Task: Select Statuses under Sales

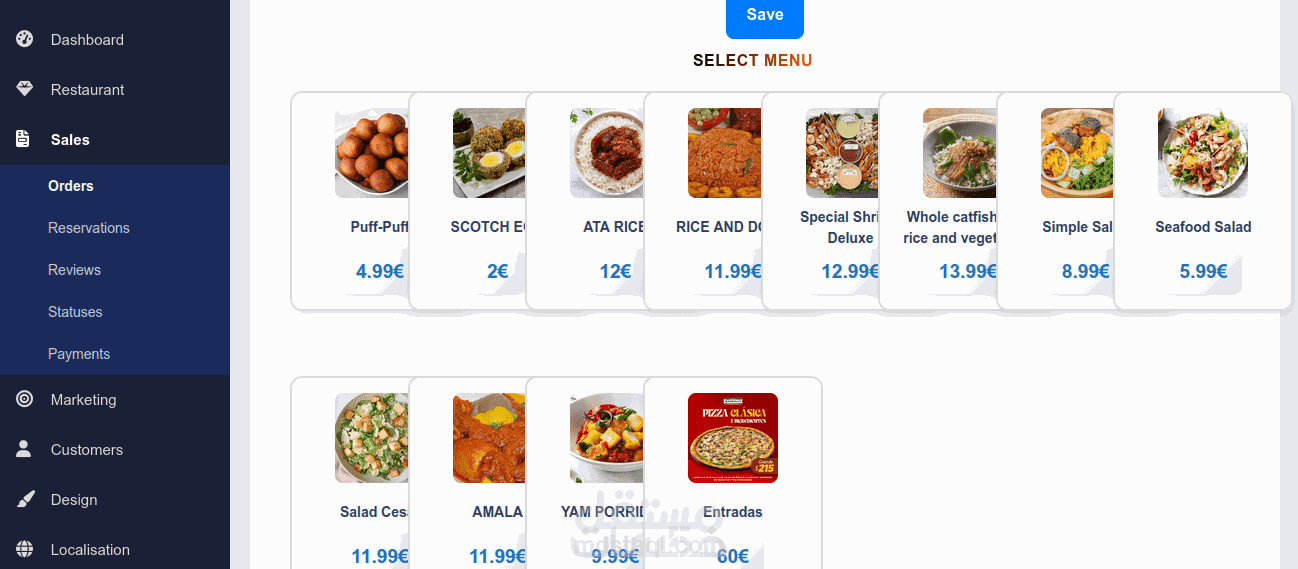Action: click(x=75, y=312)
